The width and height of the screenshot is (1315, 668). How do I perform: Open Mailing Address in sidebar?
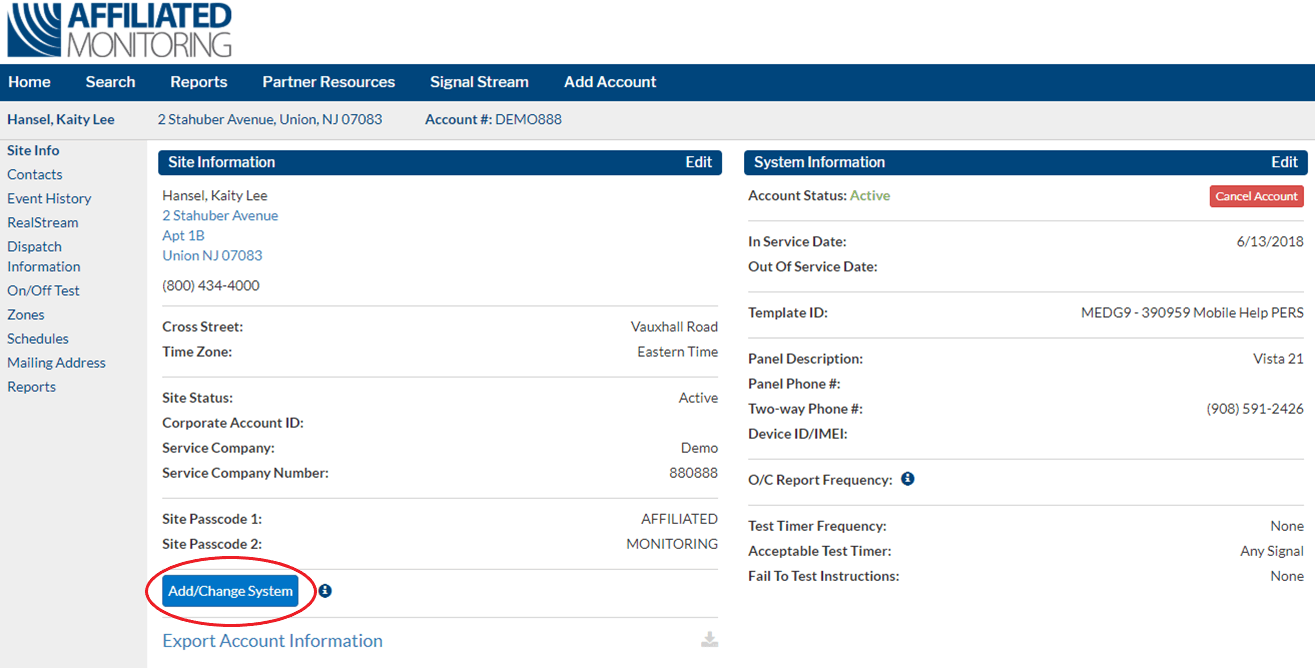coord(56,362)
